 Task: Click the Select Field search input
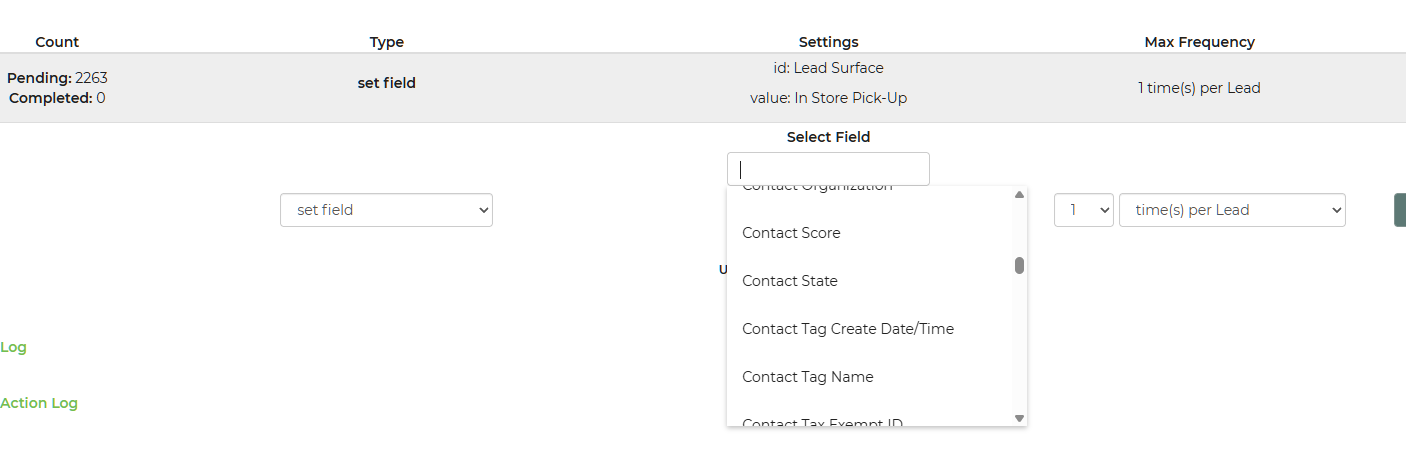(x=828, y=169)
